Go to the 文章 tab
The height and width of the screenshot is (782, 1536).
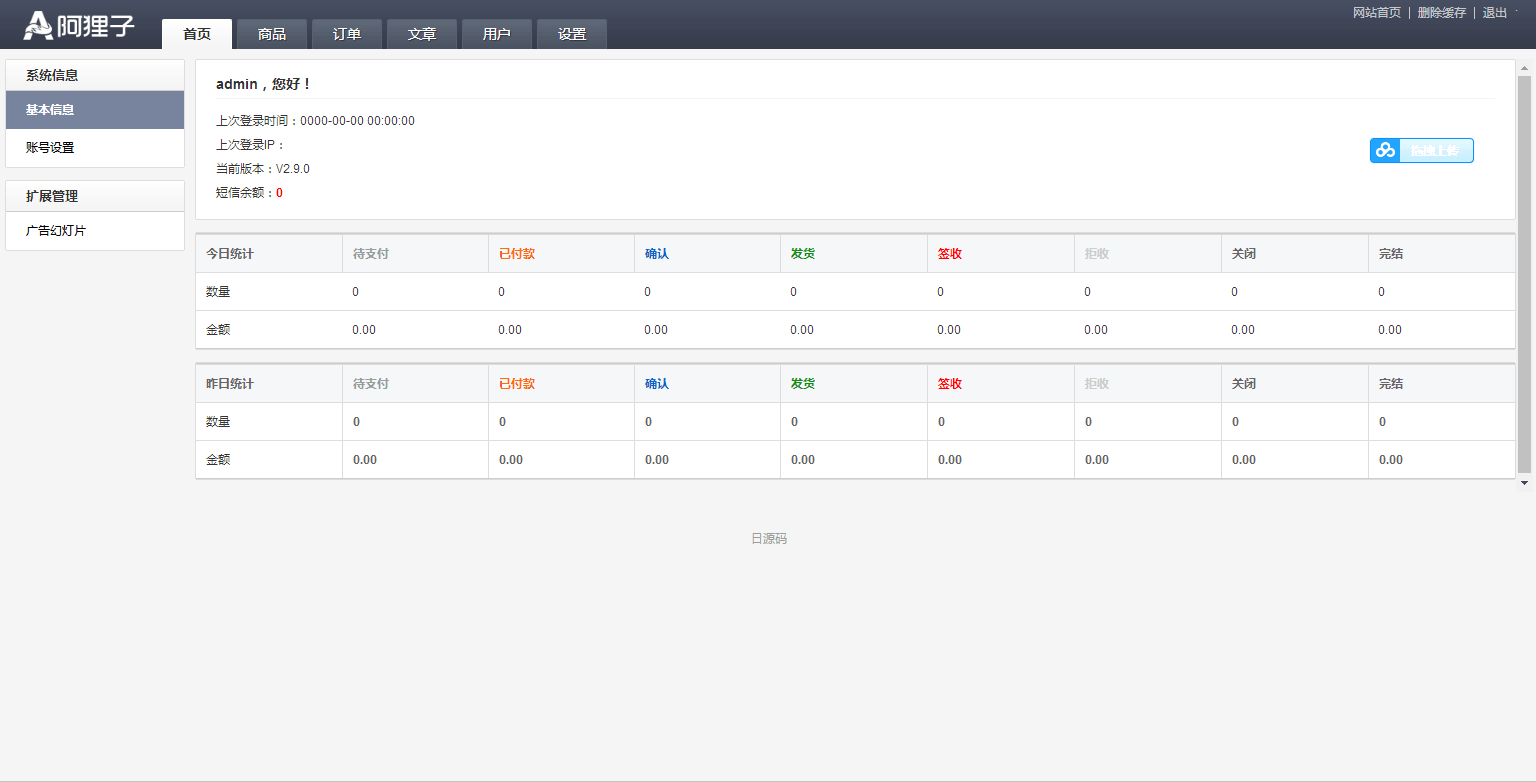[x=422, y=34]
